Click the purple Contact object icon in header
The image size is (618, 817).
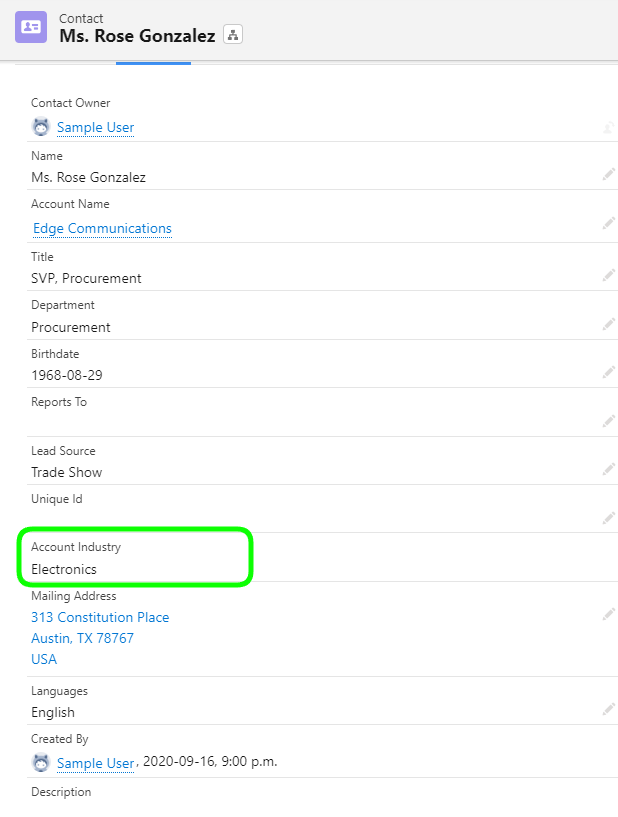tap(33, 27)
